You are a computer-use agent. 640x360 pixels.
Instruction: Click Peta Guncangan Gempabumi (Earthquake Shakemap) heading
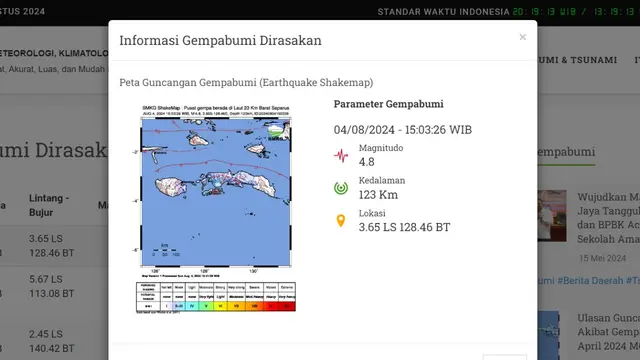pos(246,82)
